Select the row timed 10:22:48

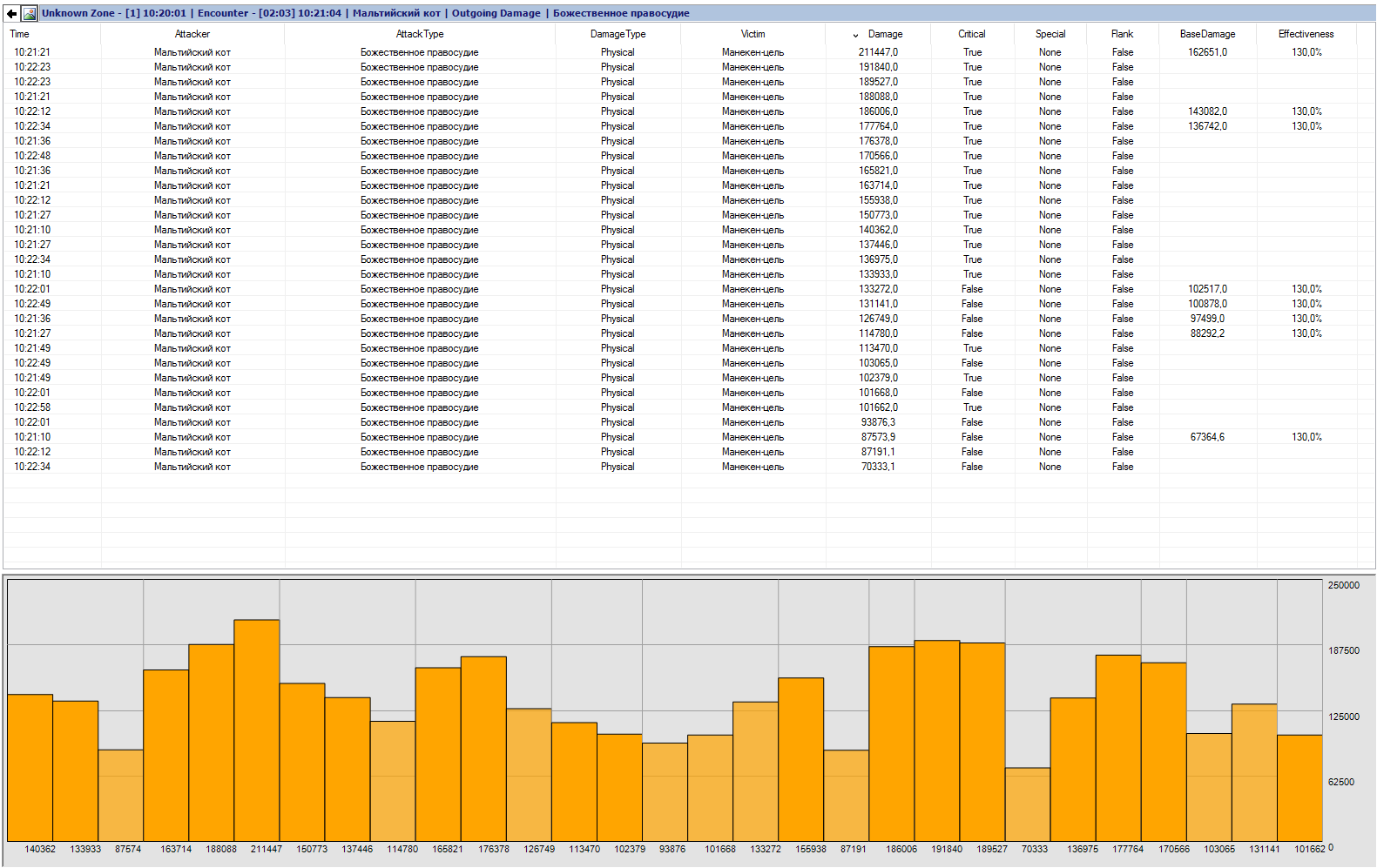(688, 156)
